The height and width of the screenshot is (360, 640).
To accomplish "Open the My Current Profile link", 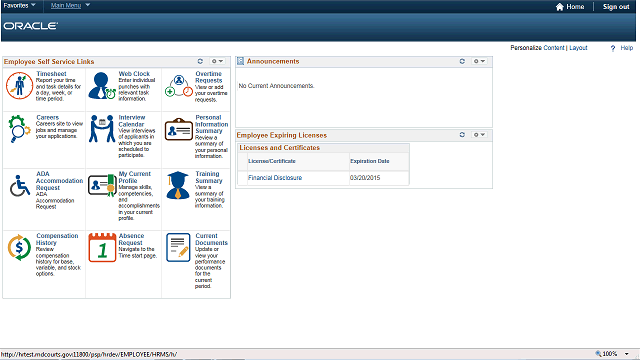I will [x=135, y=177].
